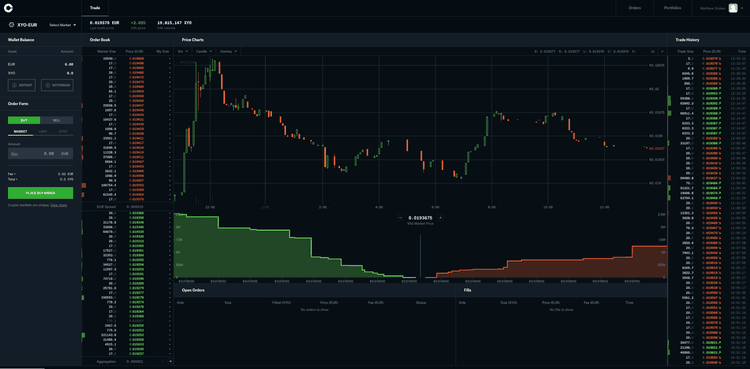Click the 24h volume 19,815,147 XYO
750x369 pixels.
tap(174, 22)
